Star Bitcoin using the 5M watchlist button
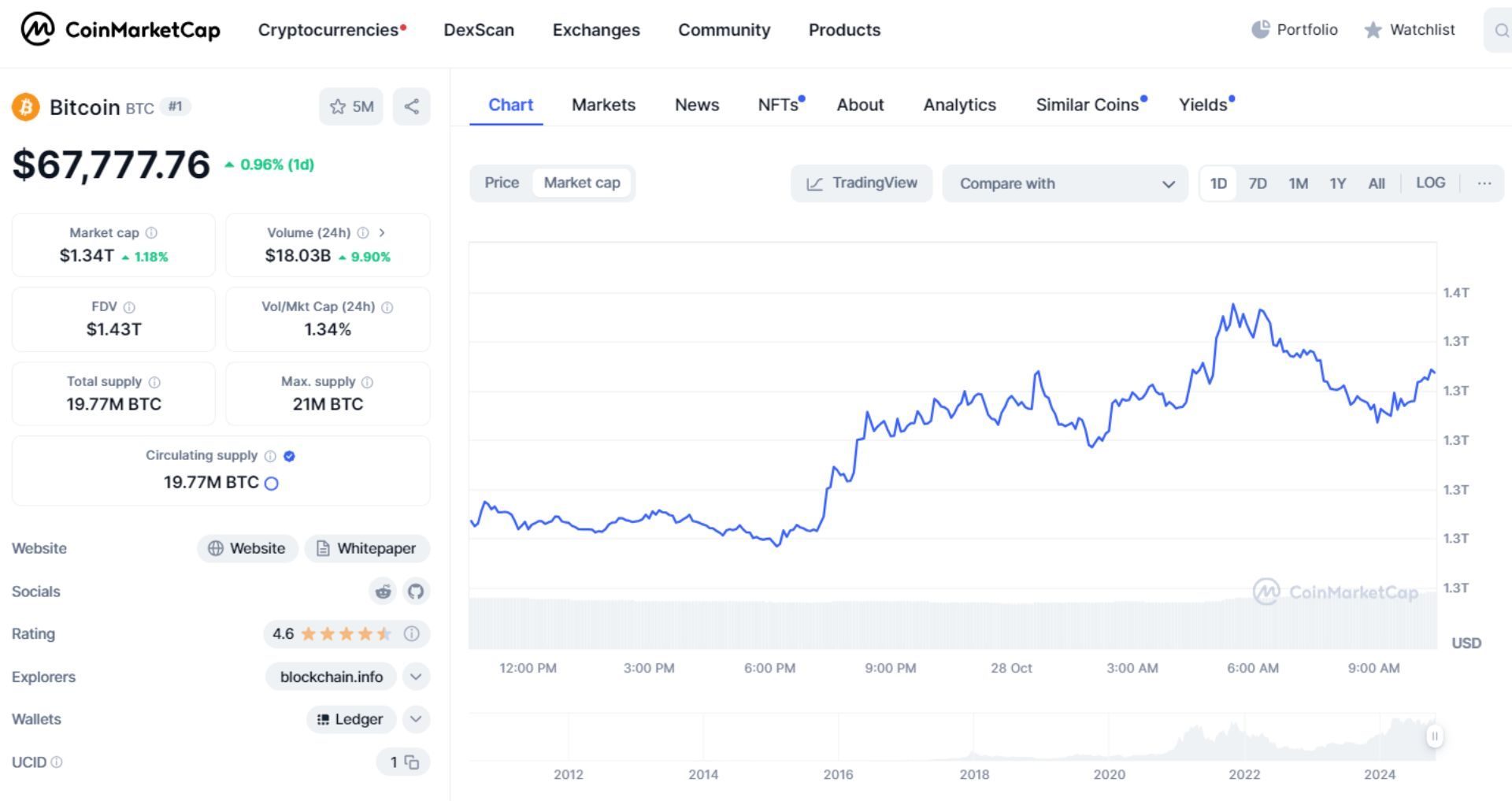Screen dimensions: 1512x801 coord(351,106)
